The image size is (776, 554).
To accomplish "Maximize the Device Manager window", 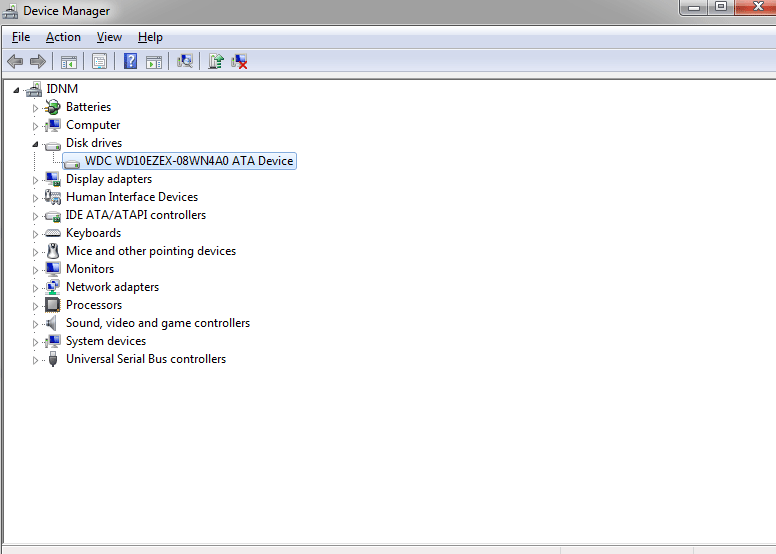I will point(721,7).
